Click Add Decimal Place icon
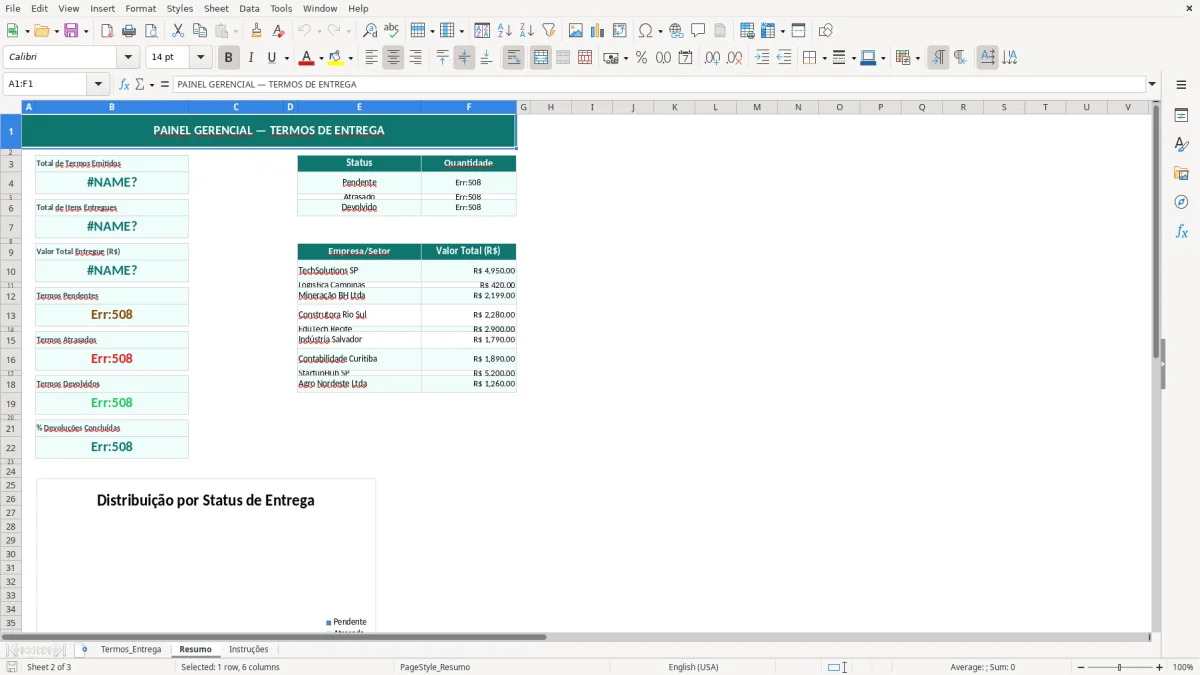 click(x=713, y=58)
